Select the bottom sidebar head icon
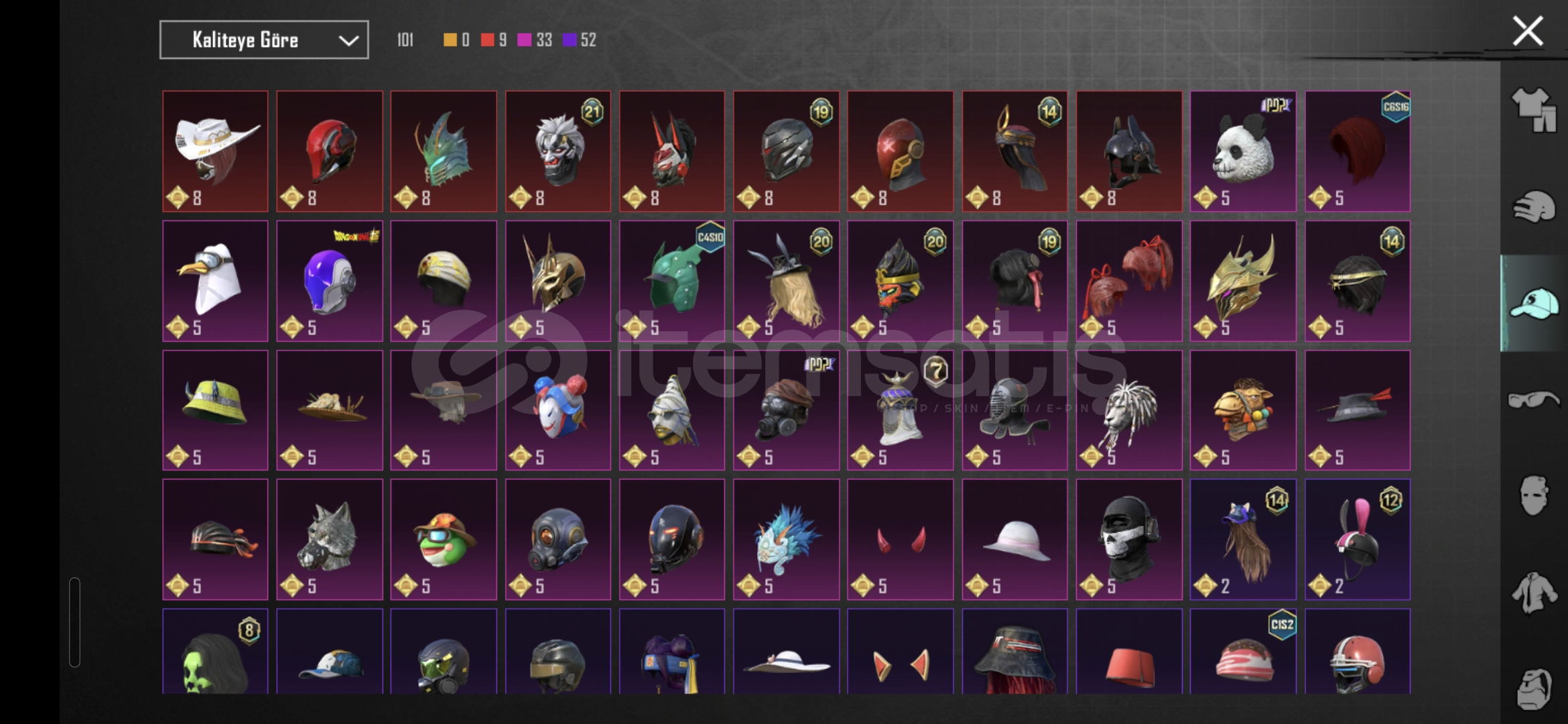The height and width of the screenshot is (724, 1568). pos(1533,688)
